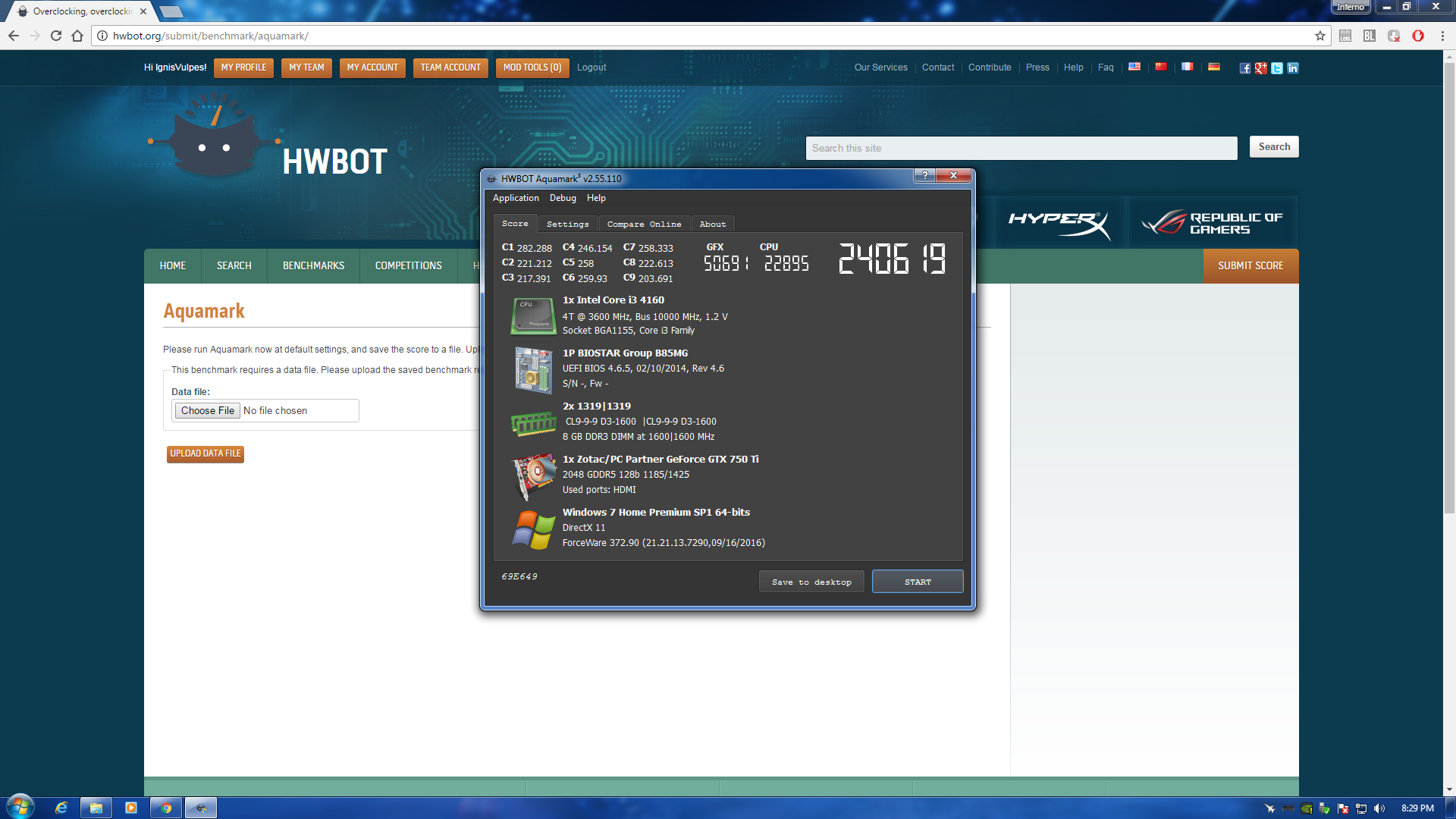The height and width of the screenshot is (819, 1456).
Task: Click the Logout link
Action: (x=591, y=67)
